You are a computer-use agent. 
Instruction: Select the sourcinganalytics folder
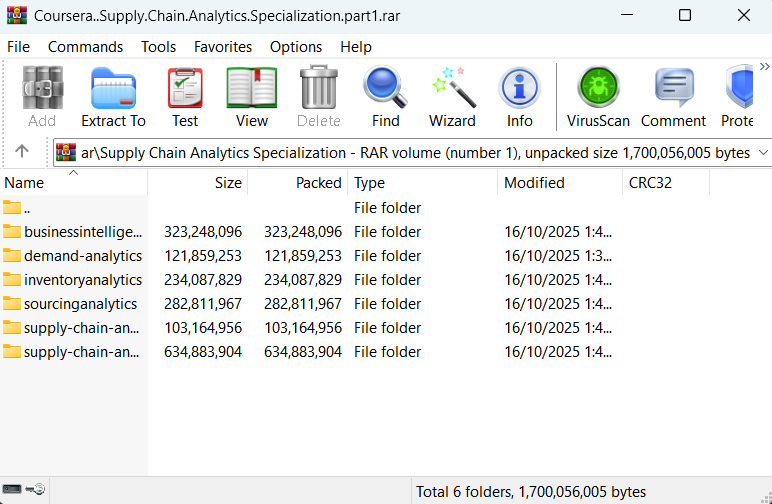80,304
